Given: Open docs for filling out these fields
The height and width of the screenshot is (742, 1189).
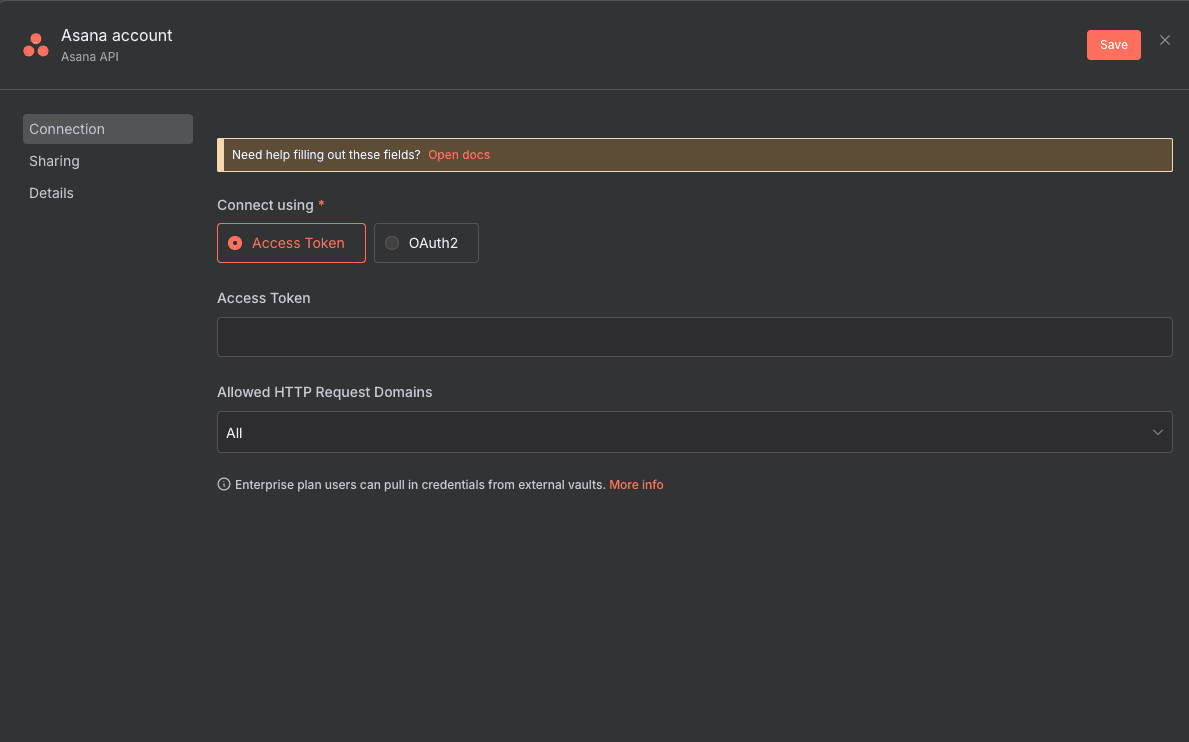Looking at the screenshot, I should coord(459,154).
